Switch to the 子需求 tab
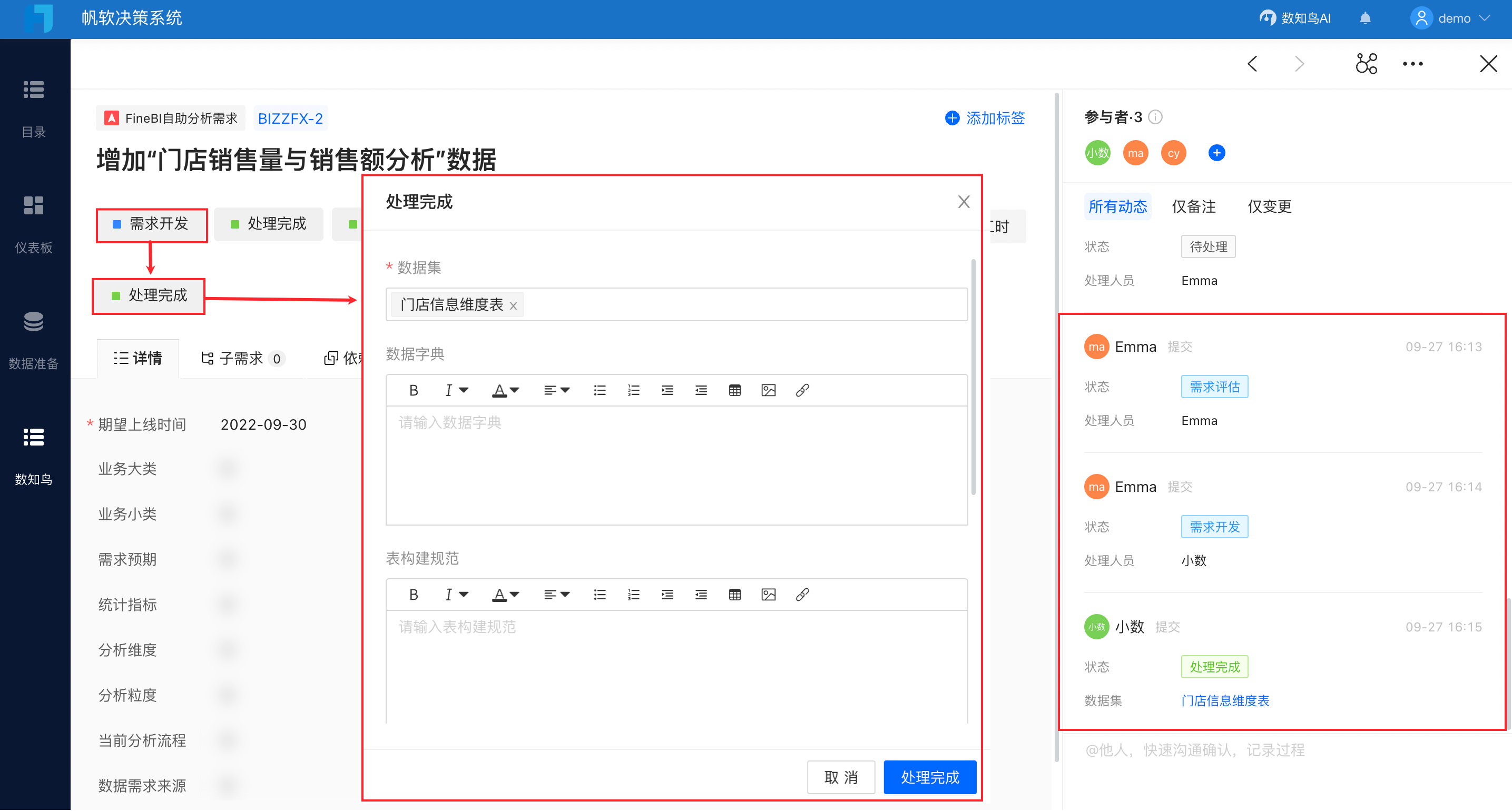Screen dimensions: 1512x811 242,358
